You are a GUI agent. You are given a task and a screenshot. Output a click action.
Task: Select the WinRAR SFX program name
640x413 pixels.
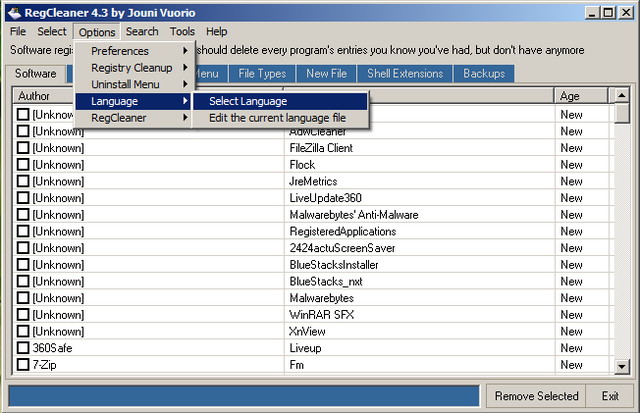coord(322,315)
